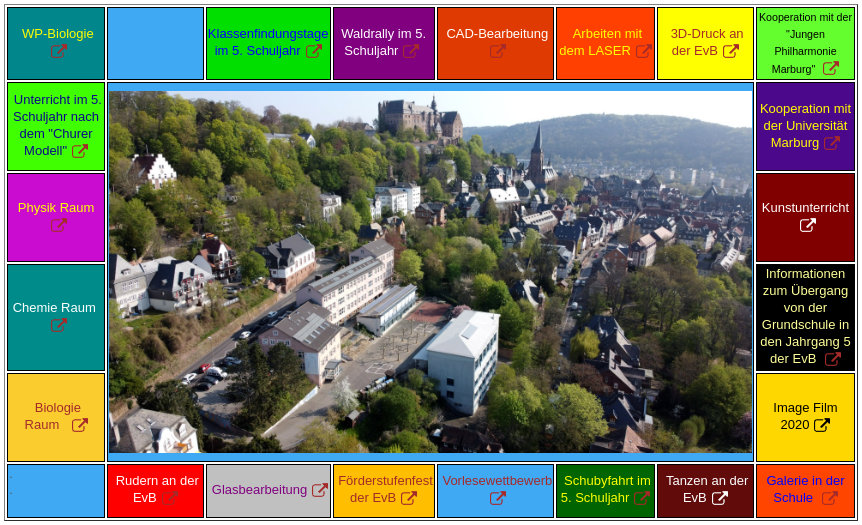
Task: Open Kooperation mit Jungen Philharmonie Marburg
Action: (x=805, y=43)
